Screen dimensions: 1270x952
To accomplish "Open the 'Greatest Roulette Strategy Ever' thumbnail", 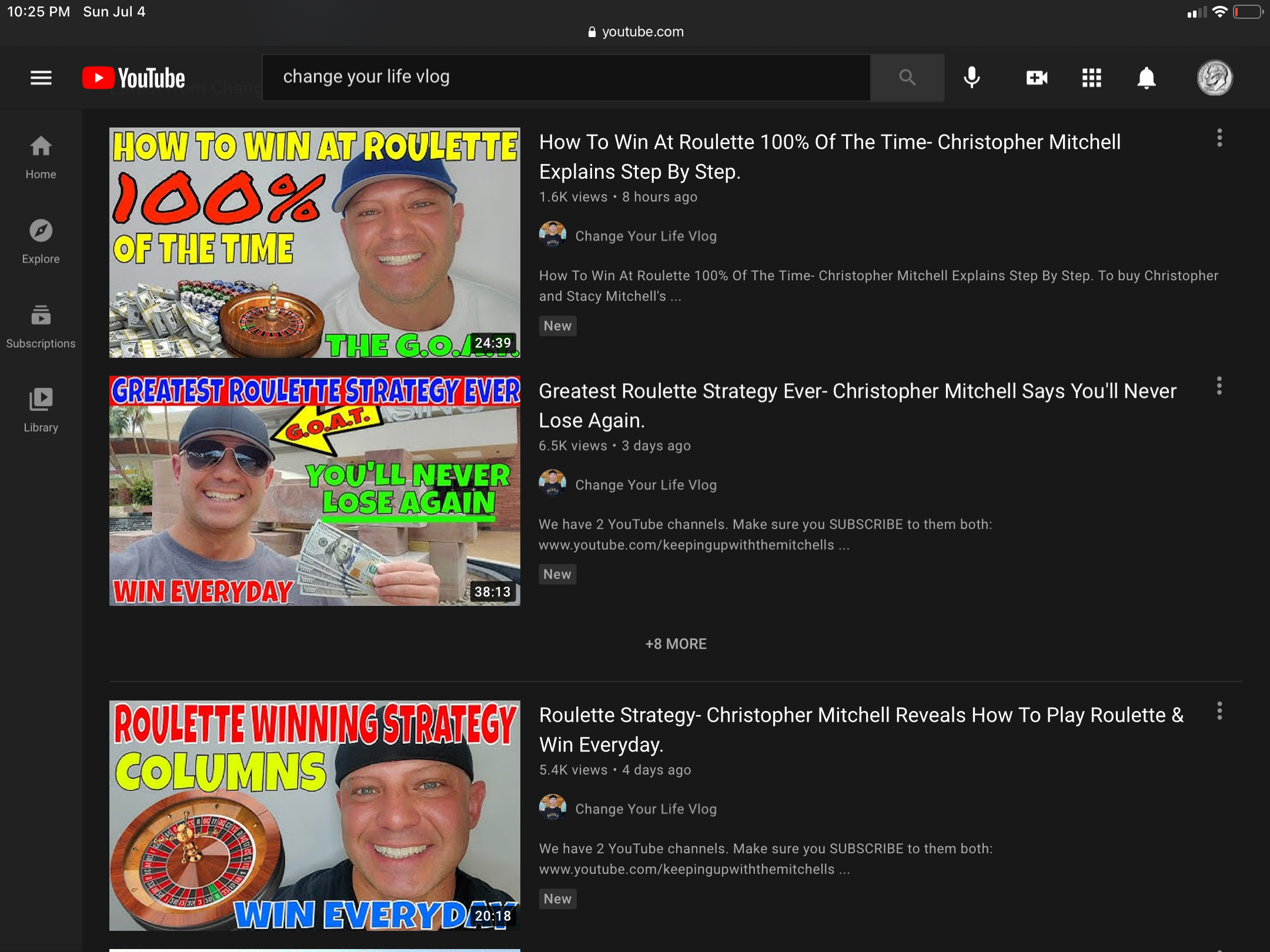I will pyautogui.click(x=315, y=491).
